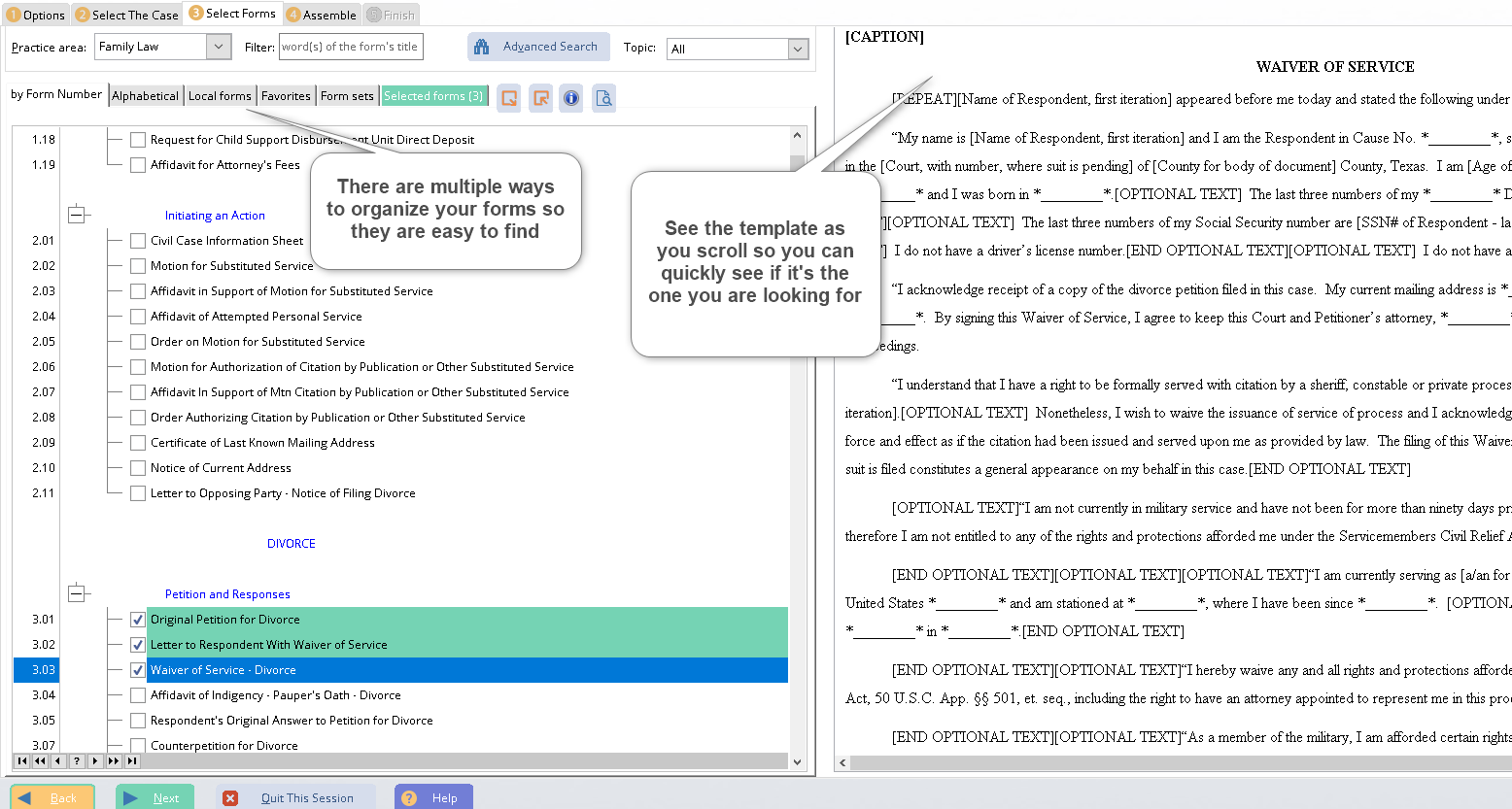Open the Topic dropdown showing All
This screenshot has height=809, width=1512.
[799, 48]
